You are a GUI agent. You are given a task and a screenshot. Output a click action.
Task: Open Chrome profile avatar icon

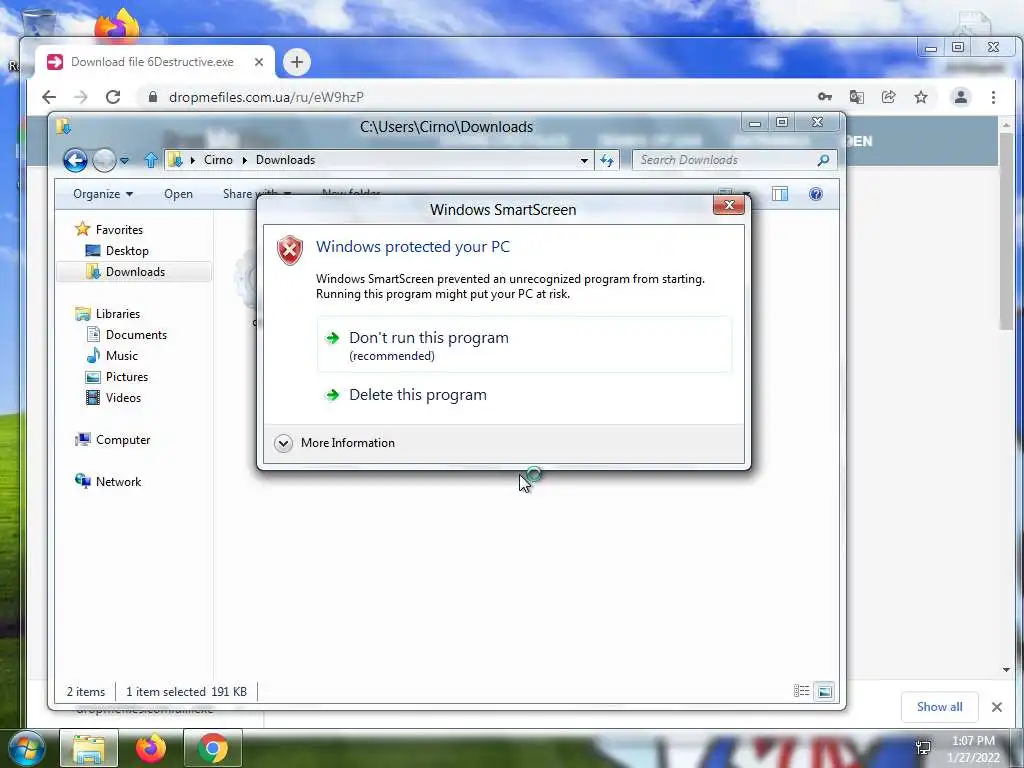961,97
